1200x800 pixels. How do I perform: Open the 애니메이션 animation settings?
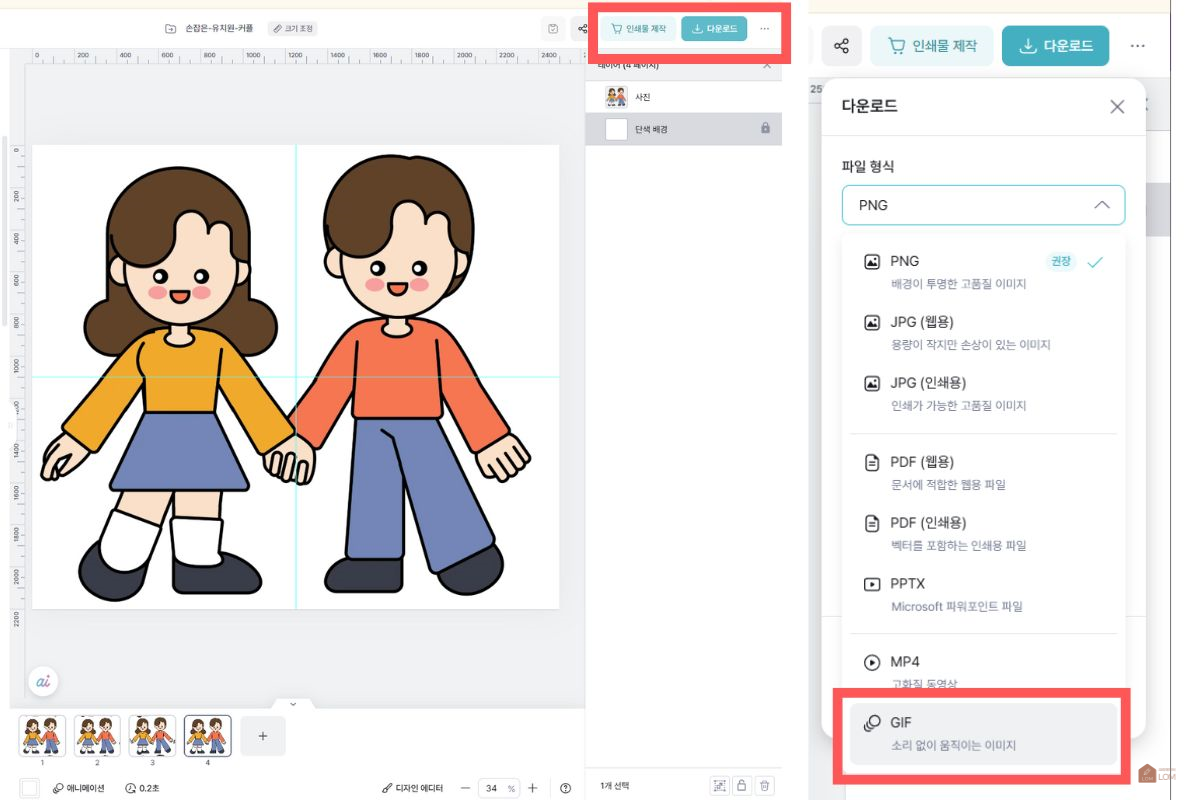(78, 788)
